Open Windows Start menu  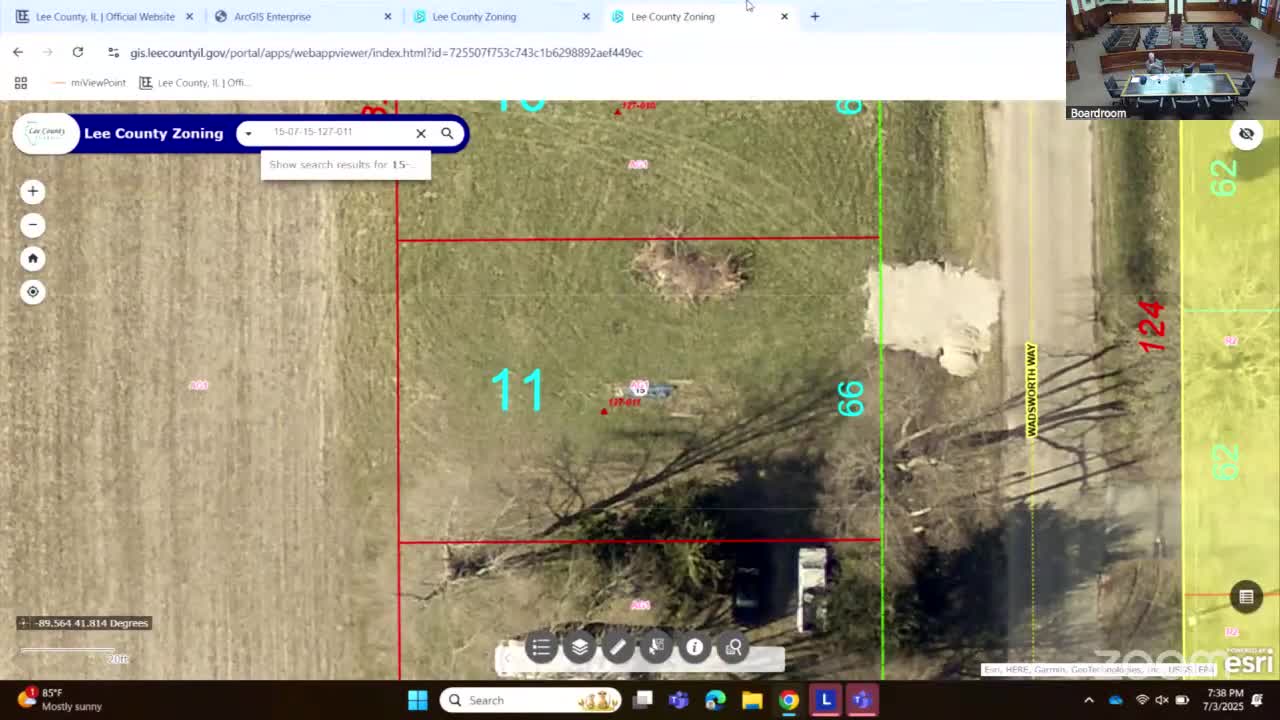(418, 700)
